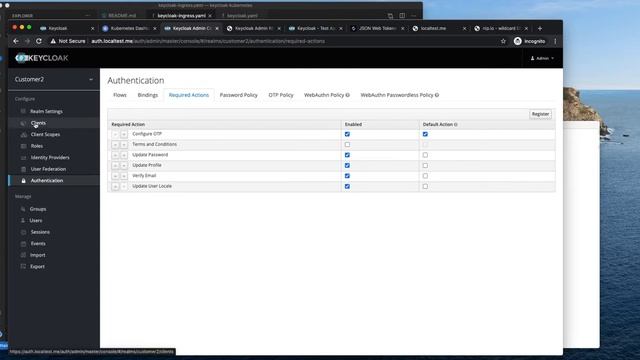Image resolution: width=640 pixels, height=360 pixels.
Task: Open Users in the sidebar
Action: pos(36,220)
